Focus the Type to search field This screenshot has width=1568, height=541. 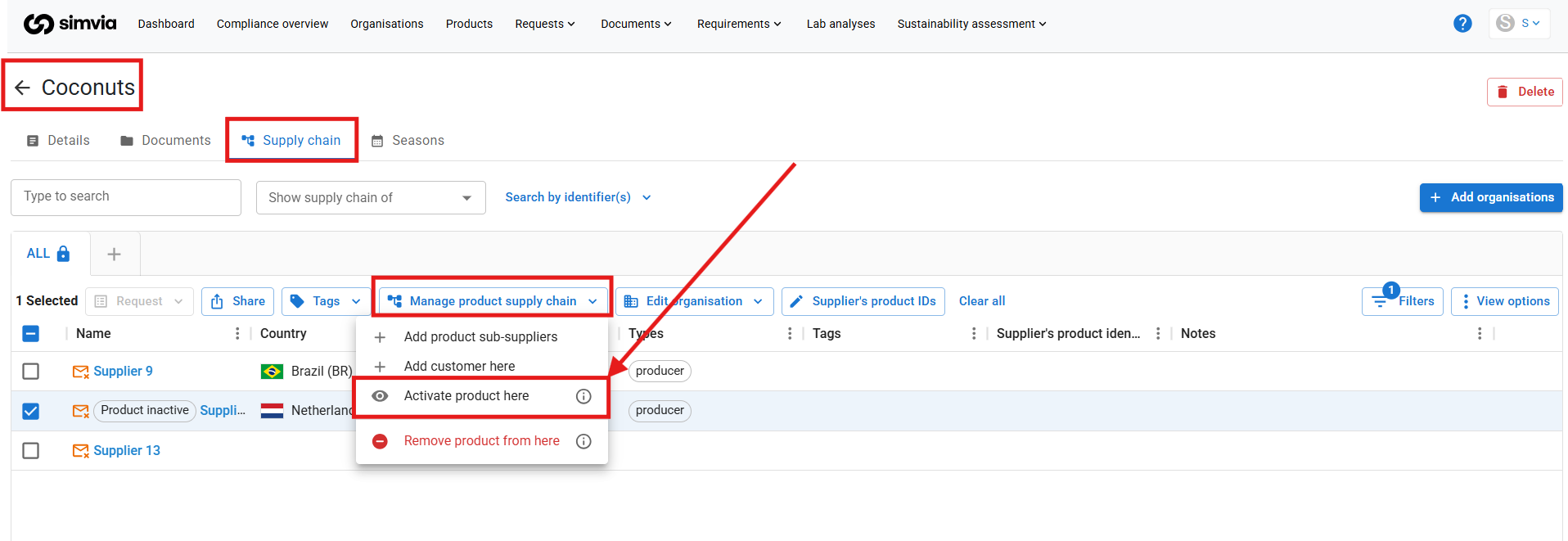pos(126,197)
